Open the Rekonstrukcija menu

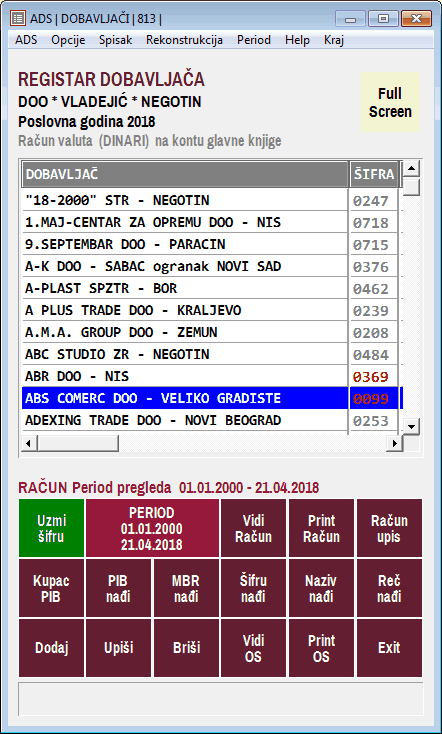coord(184,40)
